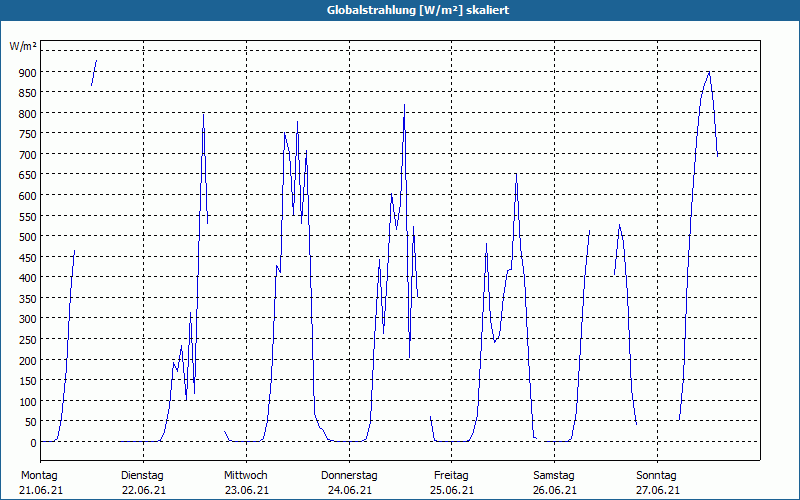Screen dimensions: 800x500
Task: Select the 600 y-axis value
Action: (28, 196)
